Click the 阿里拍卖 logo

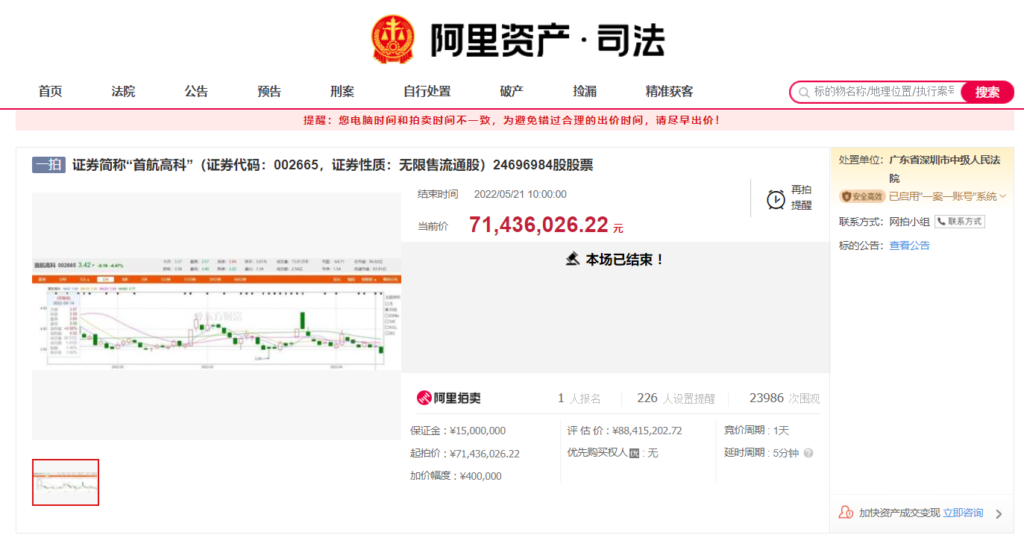[449, 398]
